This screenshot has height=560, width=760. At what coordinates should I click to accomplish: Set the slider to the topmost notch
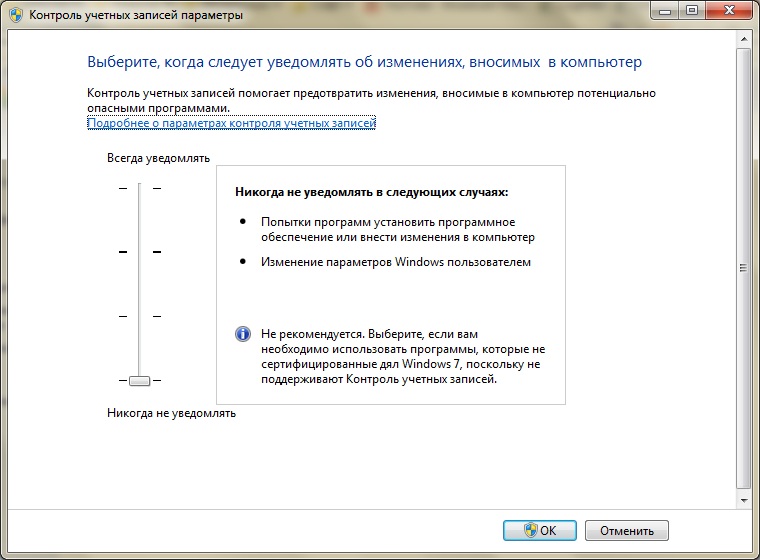tap(140, 188)
